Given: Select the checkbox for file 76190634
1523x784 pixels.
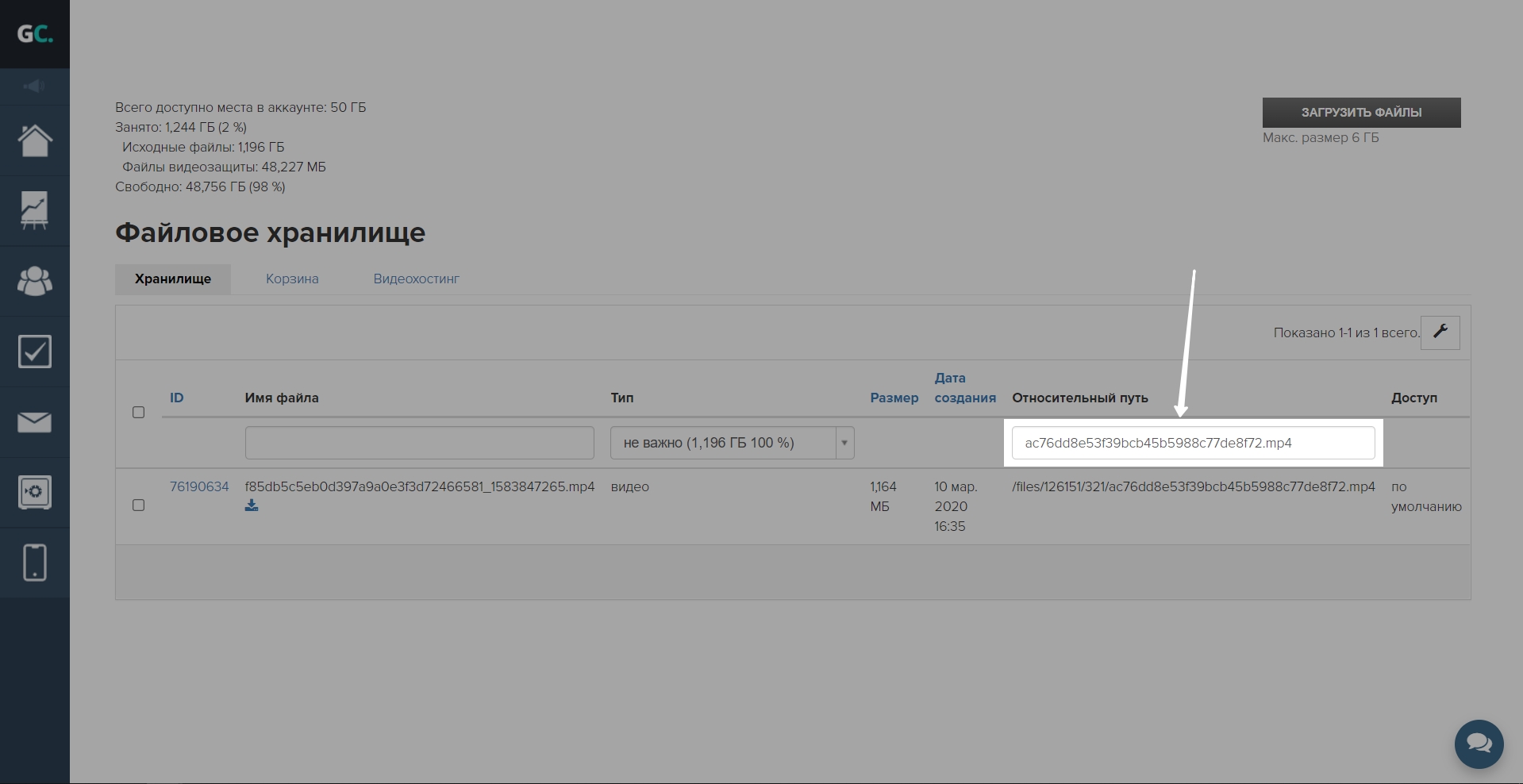Looking at the screenshot, I should point(138,505).
